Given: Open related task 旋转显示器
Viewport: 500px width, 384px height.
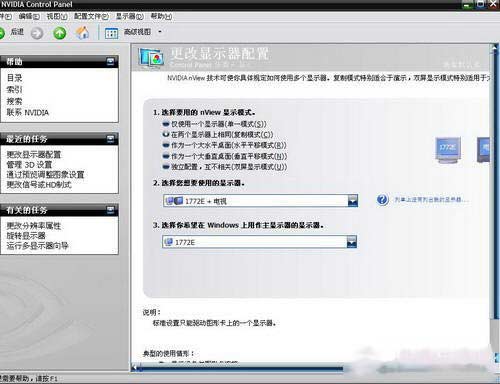Looking at the screenshot, I should (26, 236).
